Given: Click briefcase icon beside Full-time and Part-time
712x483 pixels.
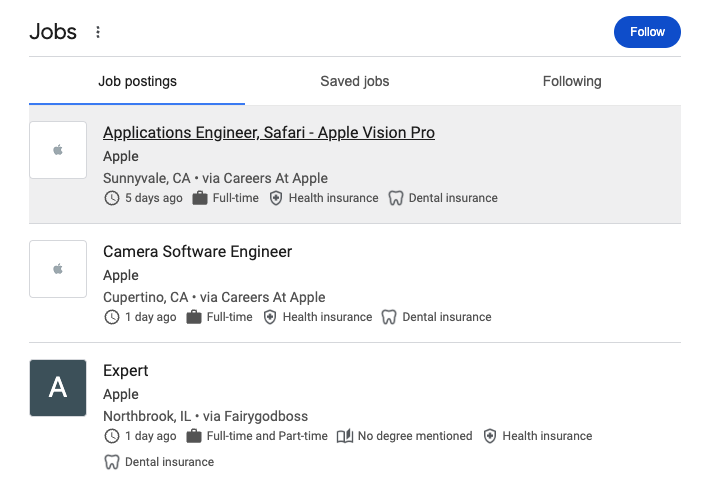Looking at the screenshot, I should [194, 436].
